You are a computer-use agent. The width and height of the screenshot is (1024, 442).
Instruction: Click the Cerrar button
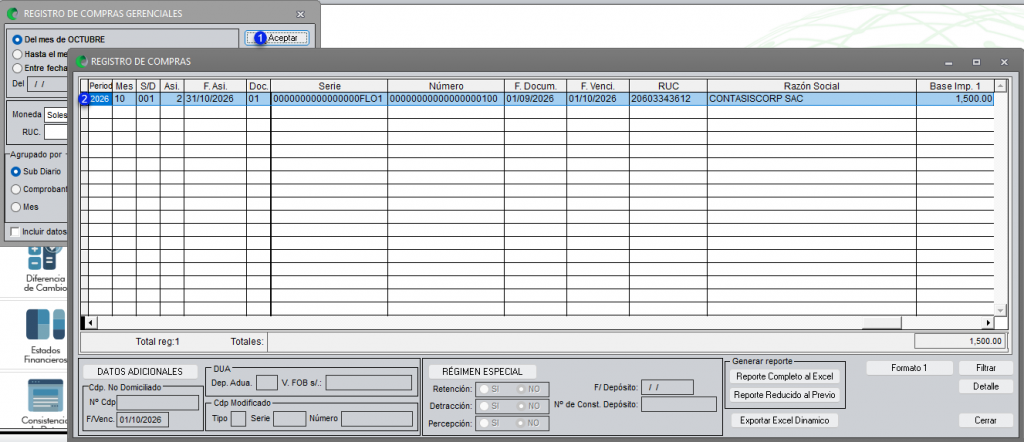(985, 420)
